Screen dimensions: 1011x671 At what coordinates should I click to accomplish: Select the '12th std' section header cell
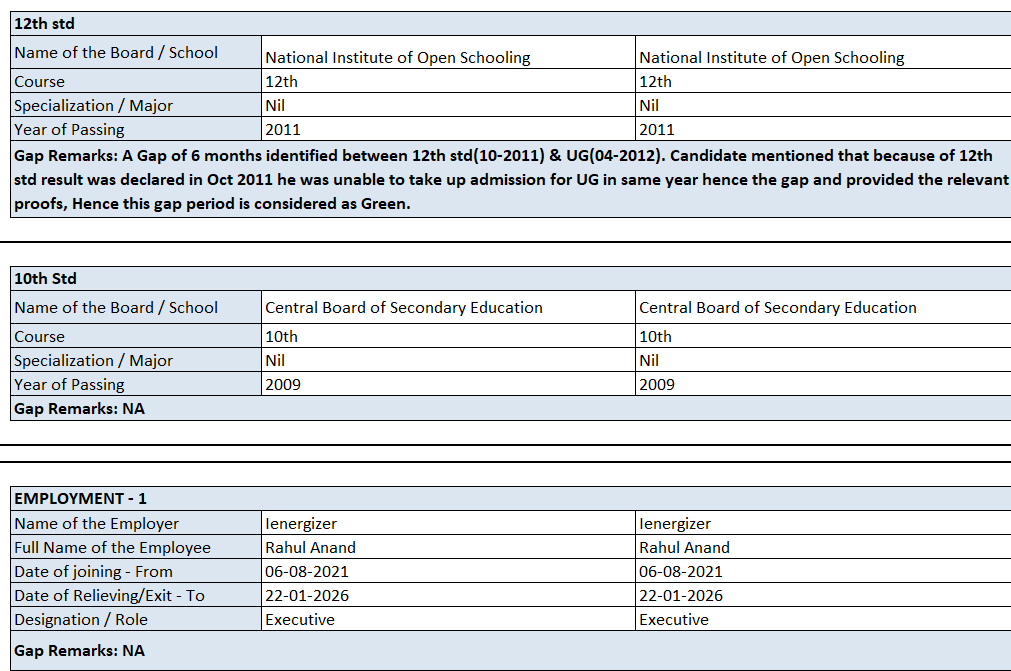coord(44,23)
